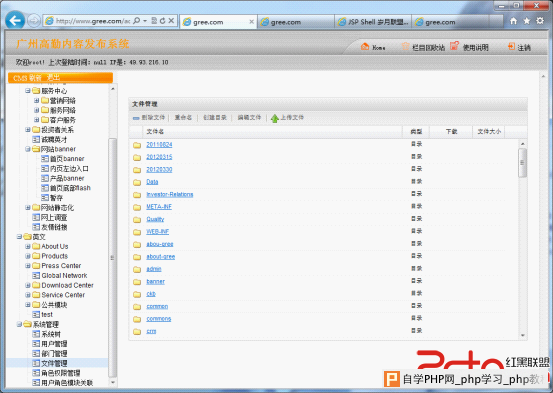Click folder icon beside 20110824

[x=137, y=145]
